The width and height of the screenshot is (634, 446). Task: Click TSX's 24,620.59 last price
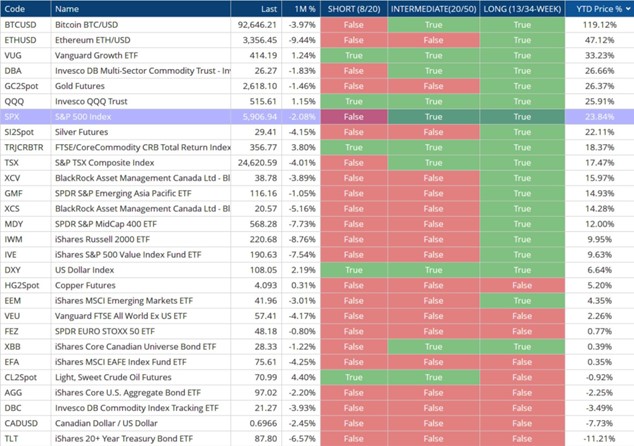point(256,163)
